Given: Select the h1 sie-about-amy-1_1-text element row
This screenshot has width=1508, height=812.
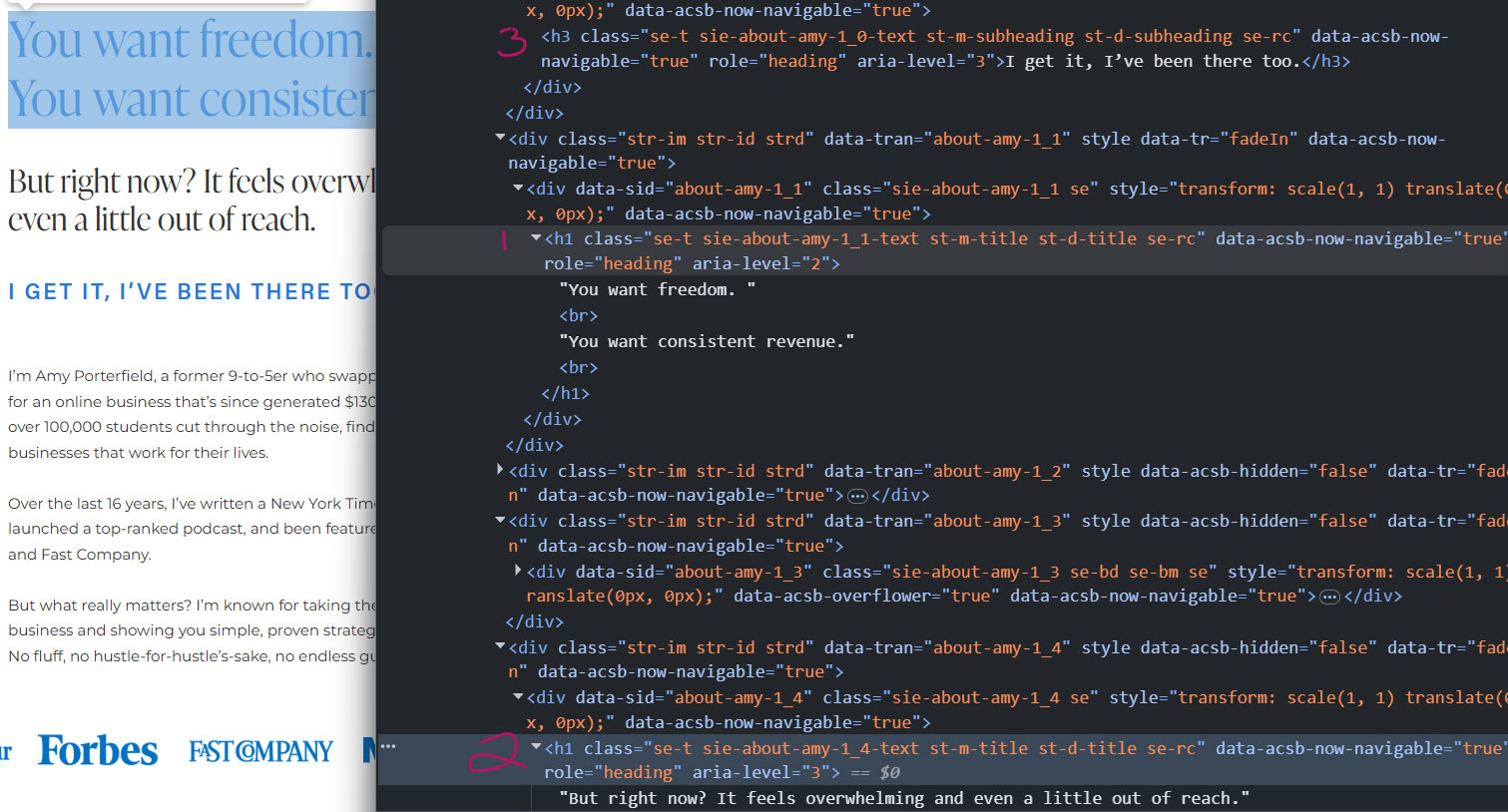Looking at the screenshot, I should 943,250.
